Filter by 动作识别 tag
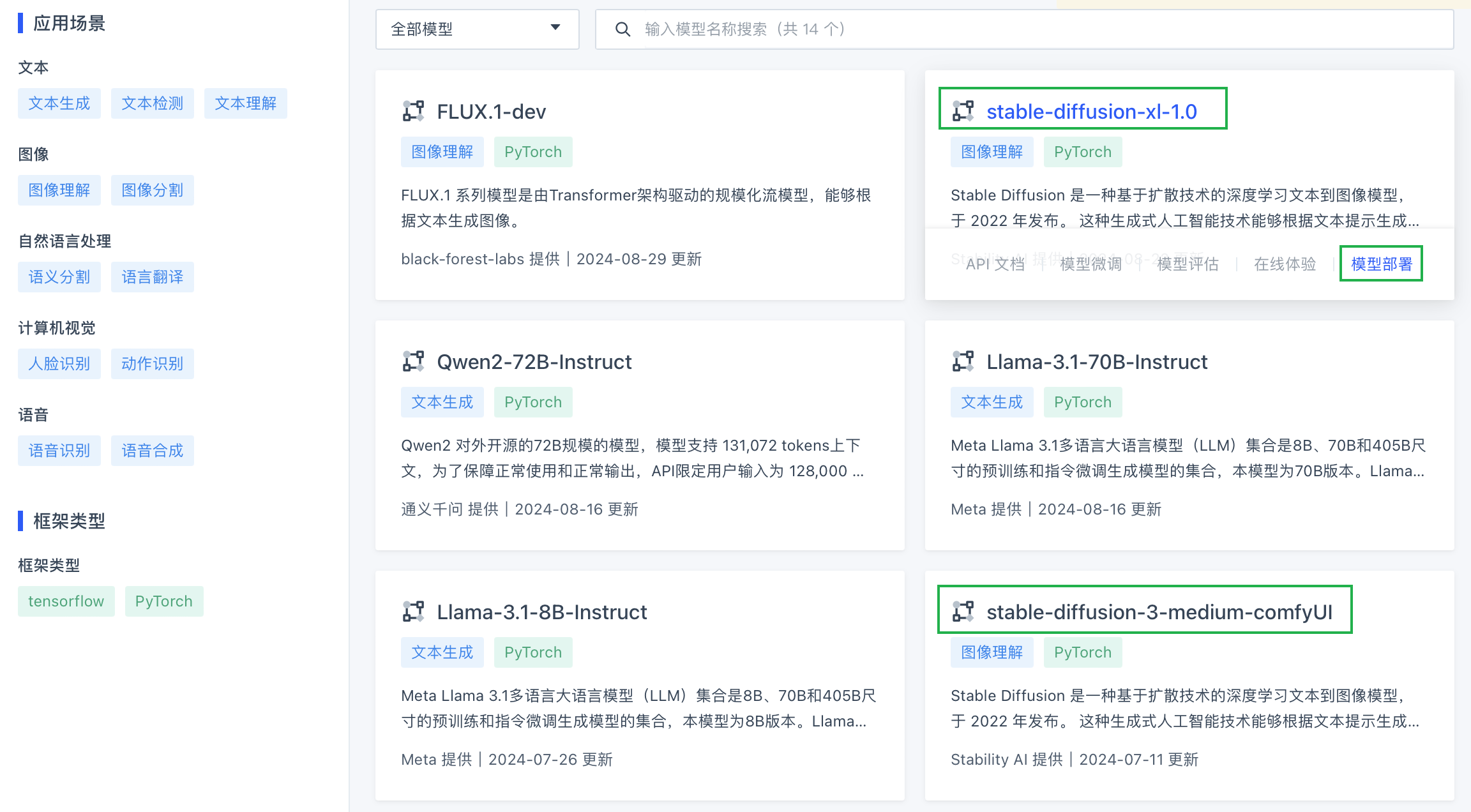This screenshot has height=812, width=1471. [153, 364]
